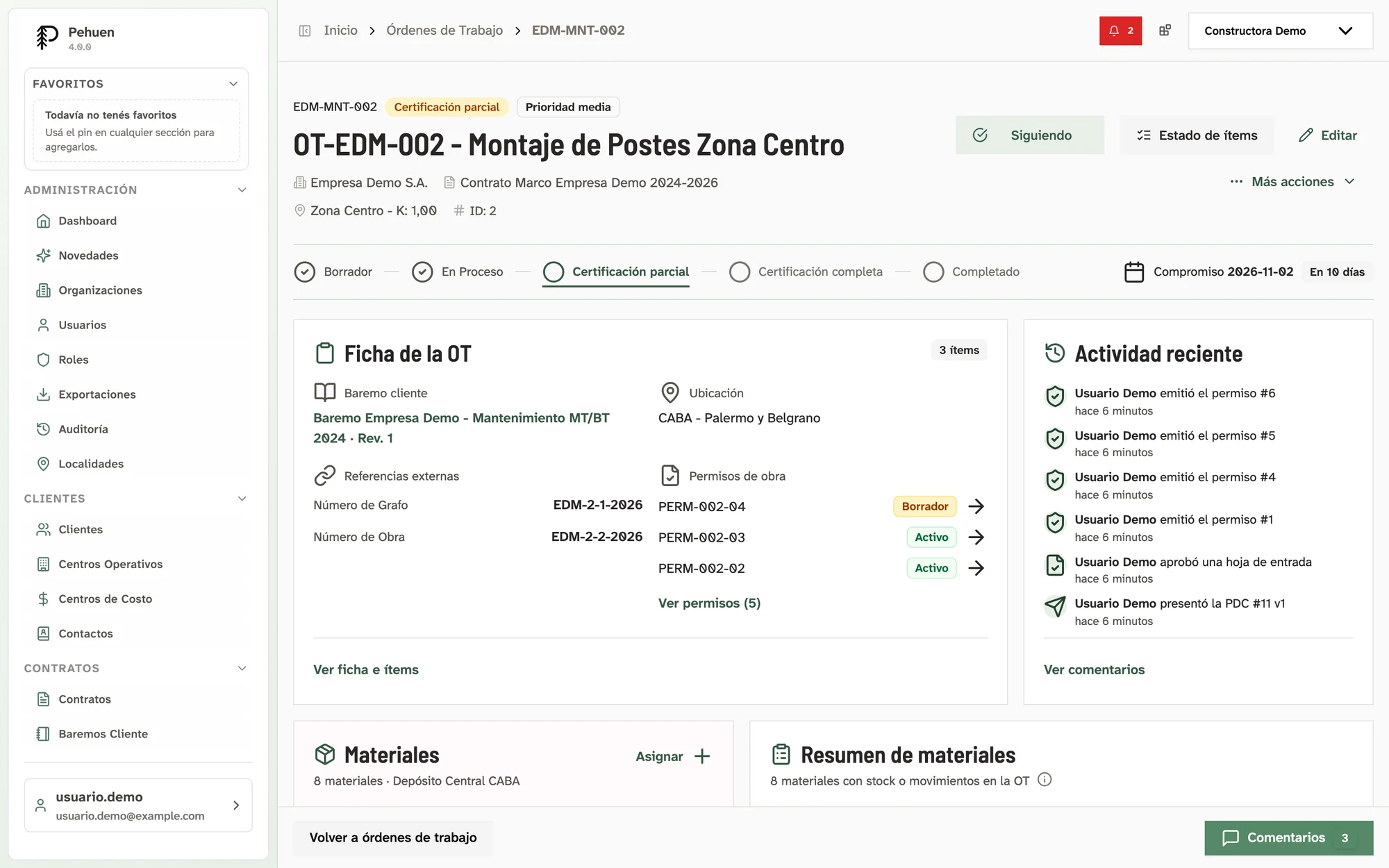Open arrow for permit PERM-002-03
Viewport: 1389px width, 868px height.
(976, 537)
